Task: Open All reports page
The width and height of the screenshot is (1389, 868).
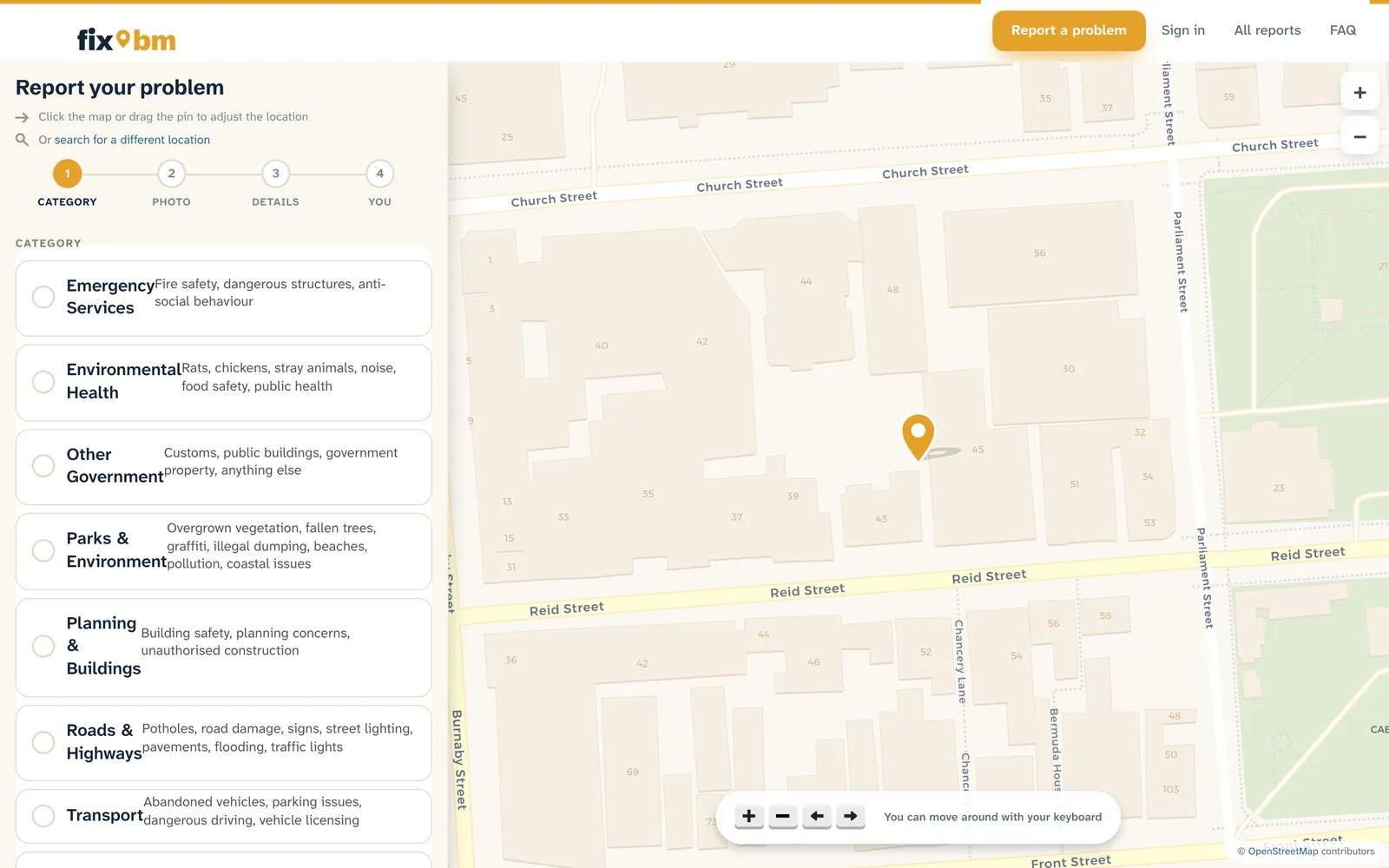Action: pos(1267,30)
